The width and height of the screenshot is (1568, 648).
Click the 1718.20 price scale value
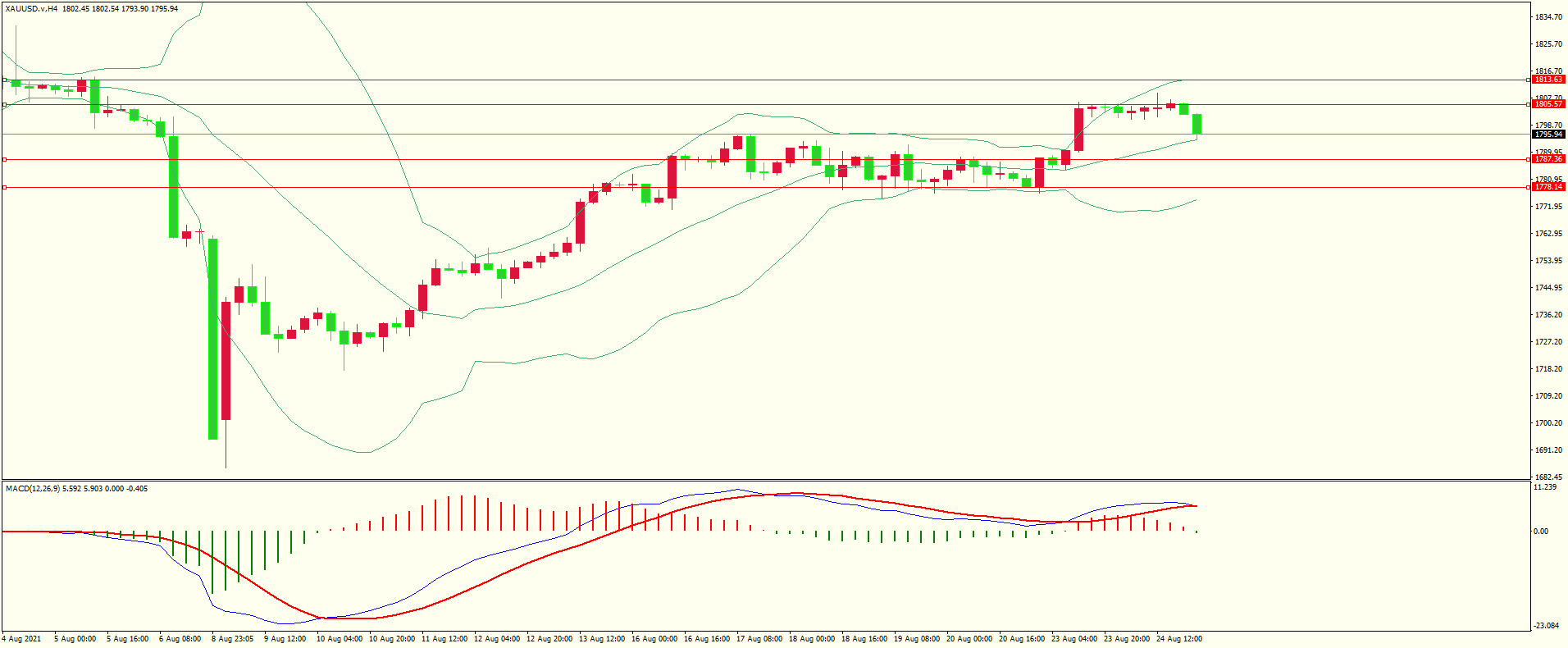pyautogui.click(x=1548, y=369)
